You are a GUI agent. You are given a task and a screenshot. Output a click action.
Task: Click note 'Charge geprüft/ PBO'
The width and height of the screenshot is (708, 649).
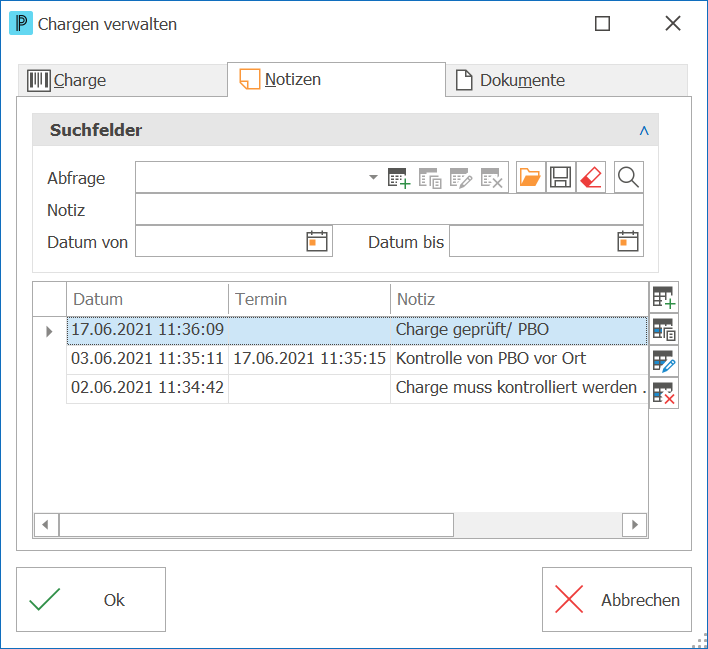click(472, 330)
